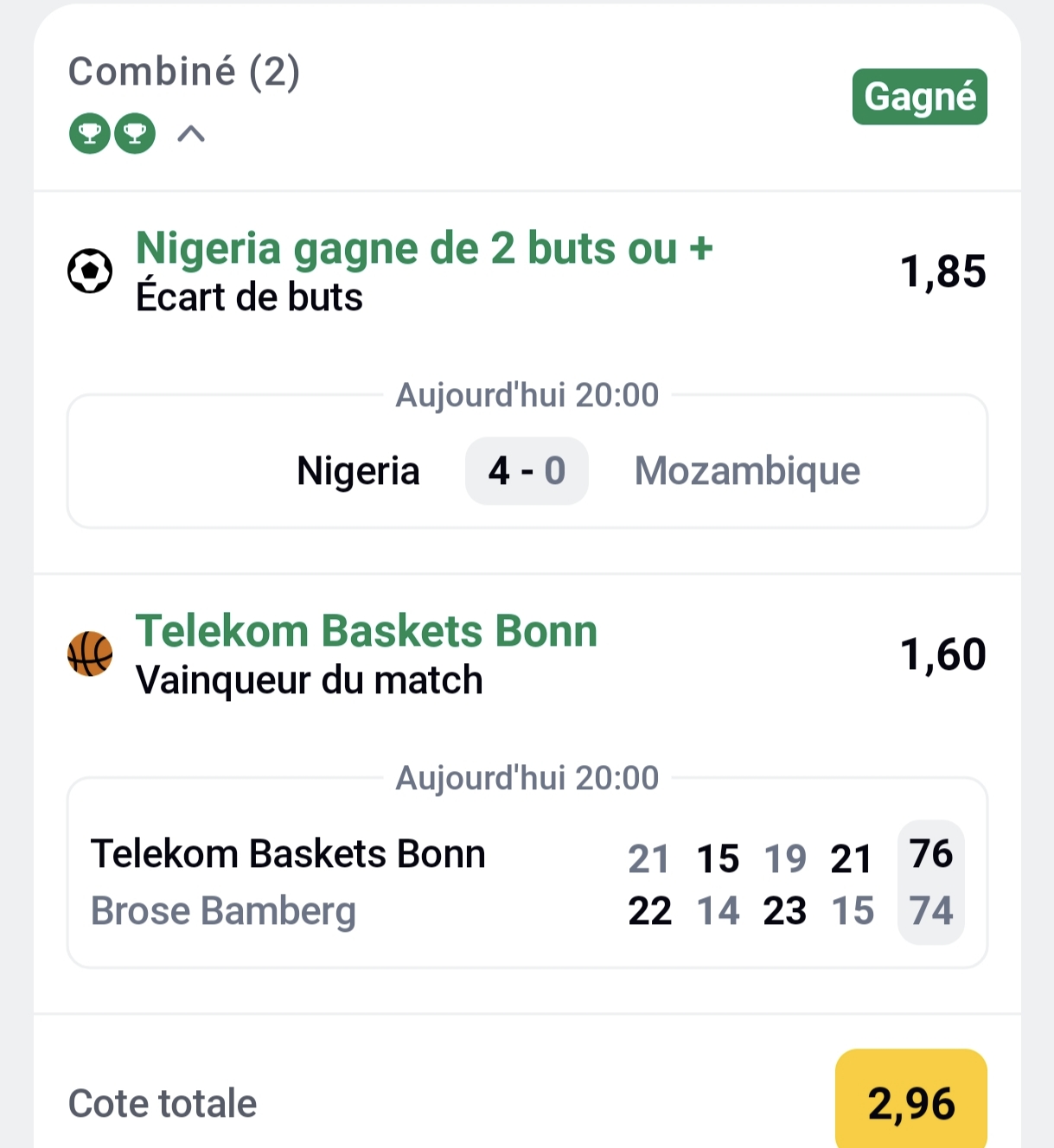Collapse the Combiné bet details chevron
This screenshot has height=1148, width=1054.
[x=191, y=134]
